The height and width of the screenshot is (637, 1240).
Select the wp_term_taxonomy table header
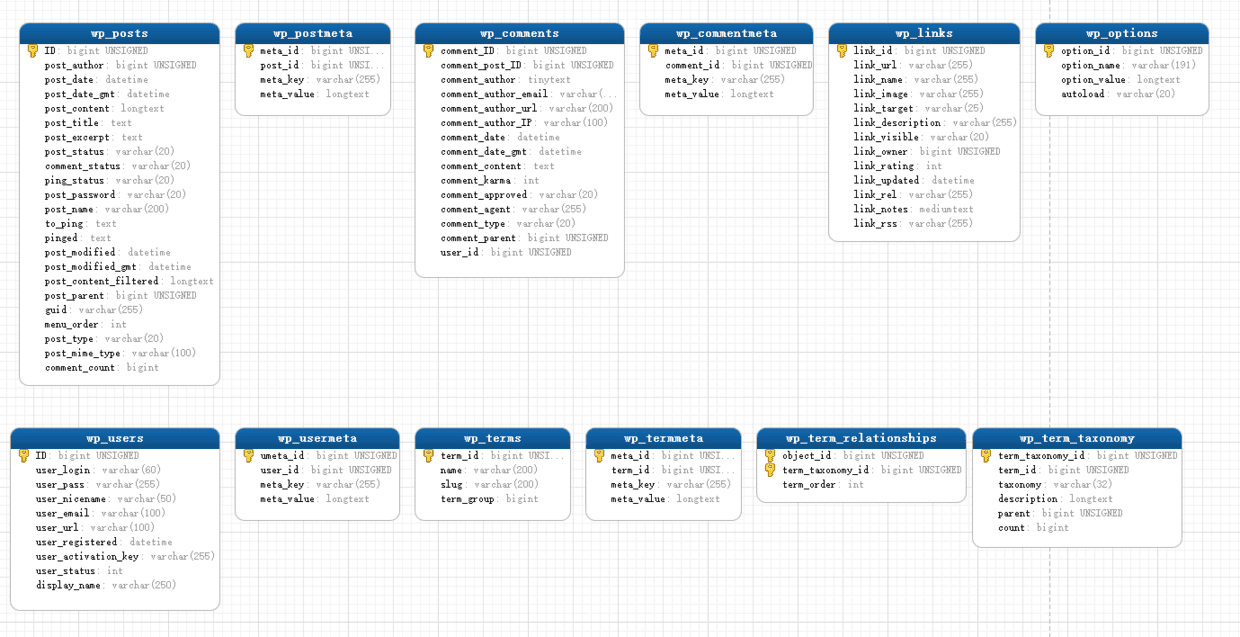click(x=1076, y=438)
